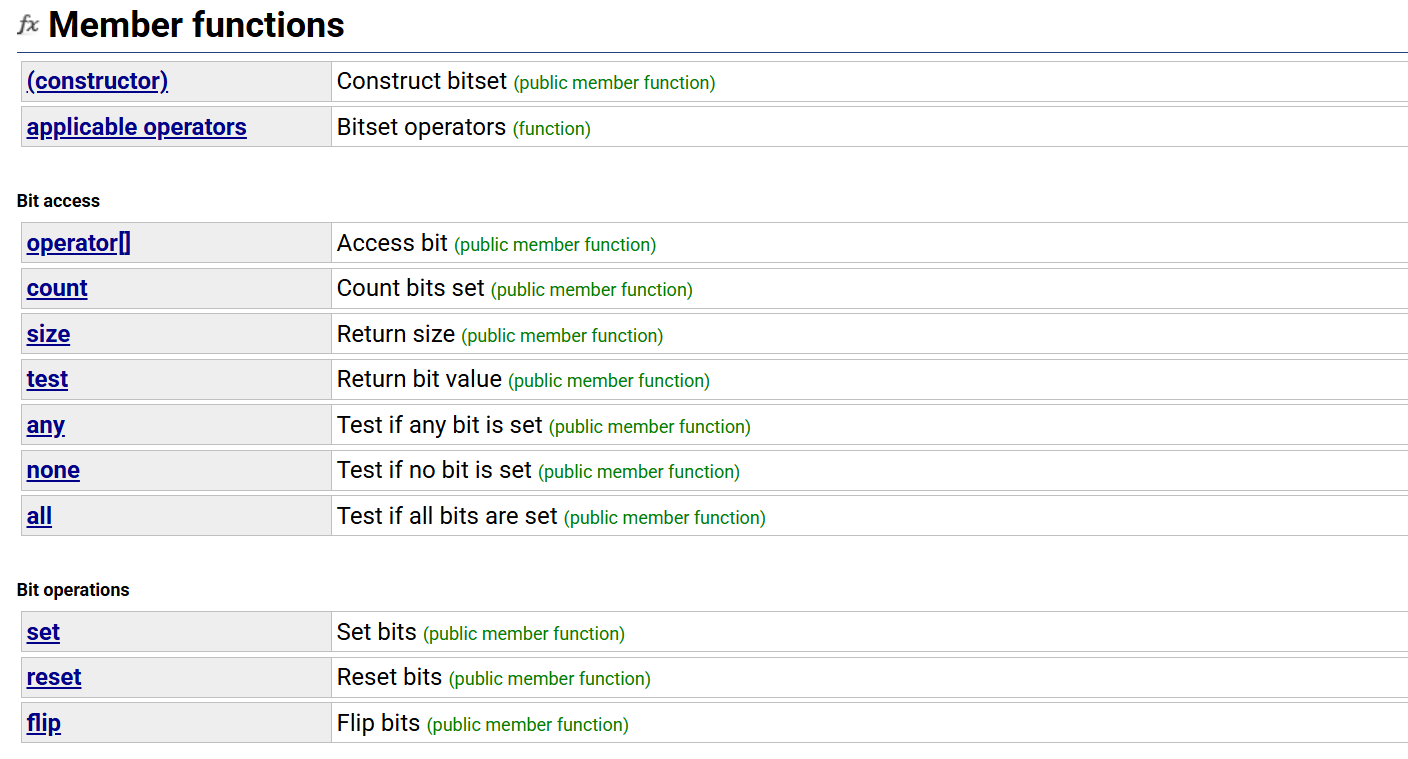Go to operator[] documentation

(78, 244)
